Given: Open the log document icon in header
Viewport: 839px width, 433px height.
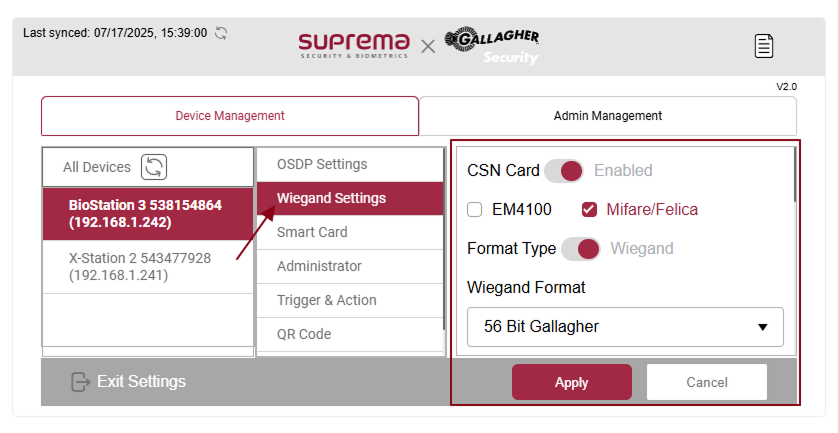Looking at the screenshot, I should (764, 45).
